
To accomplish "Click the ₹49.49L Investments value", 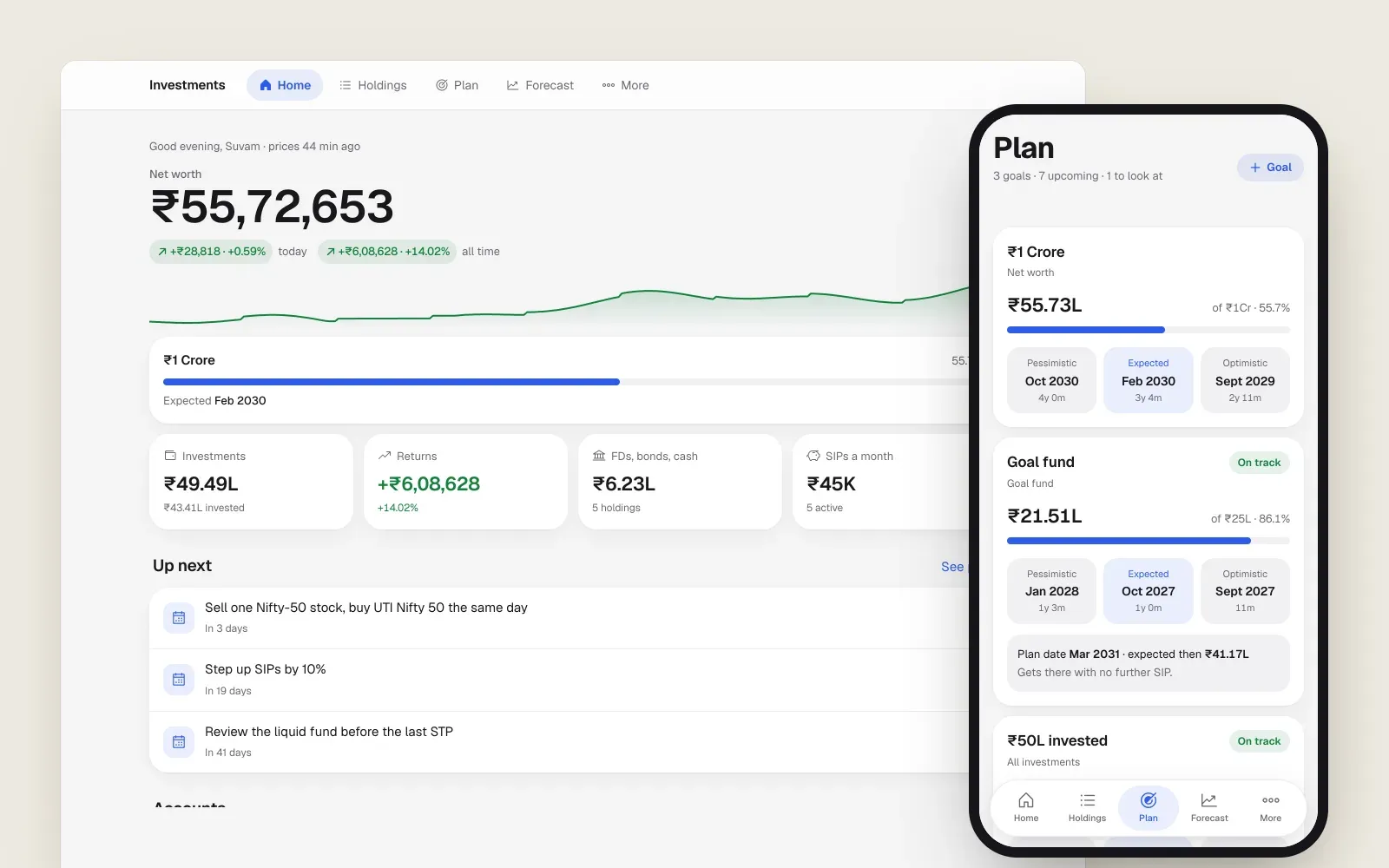I will 201,483.
